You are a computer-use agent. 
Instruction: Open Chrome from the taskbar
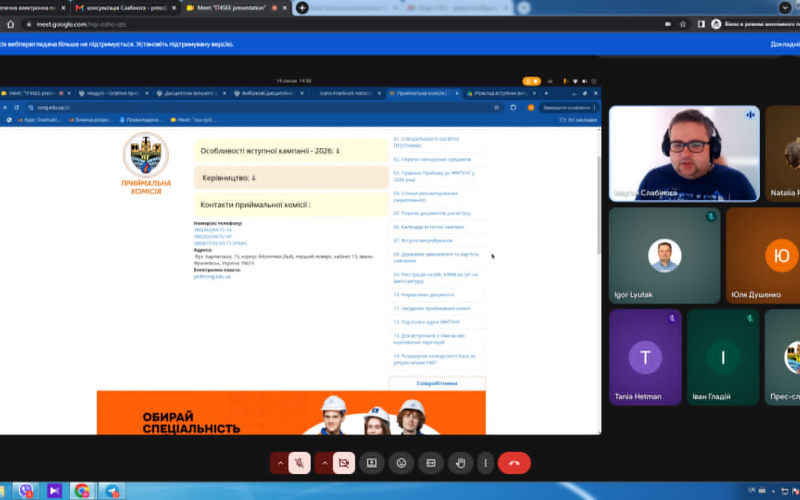click(82, 491)
